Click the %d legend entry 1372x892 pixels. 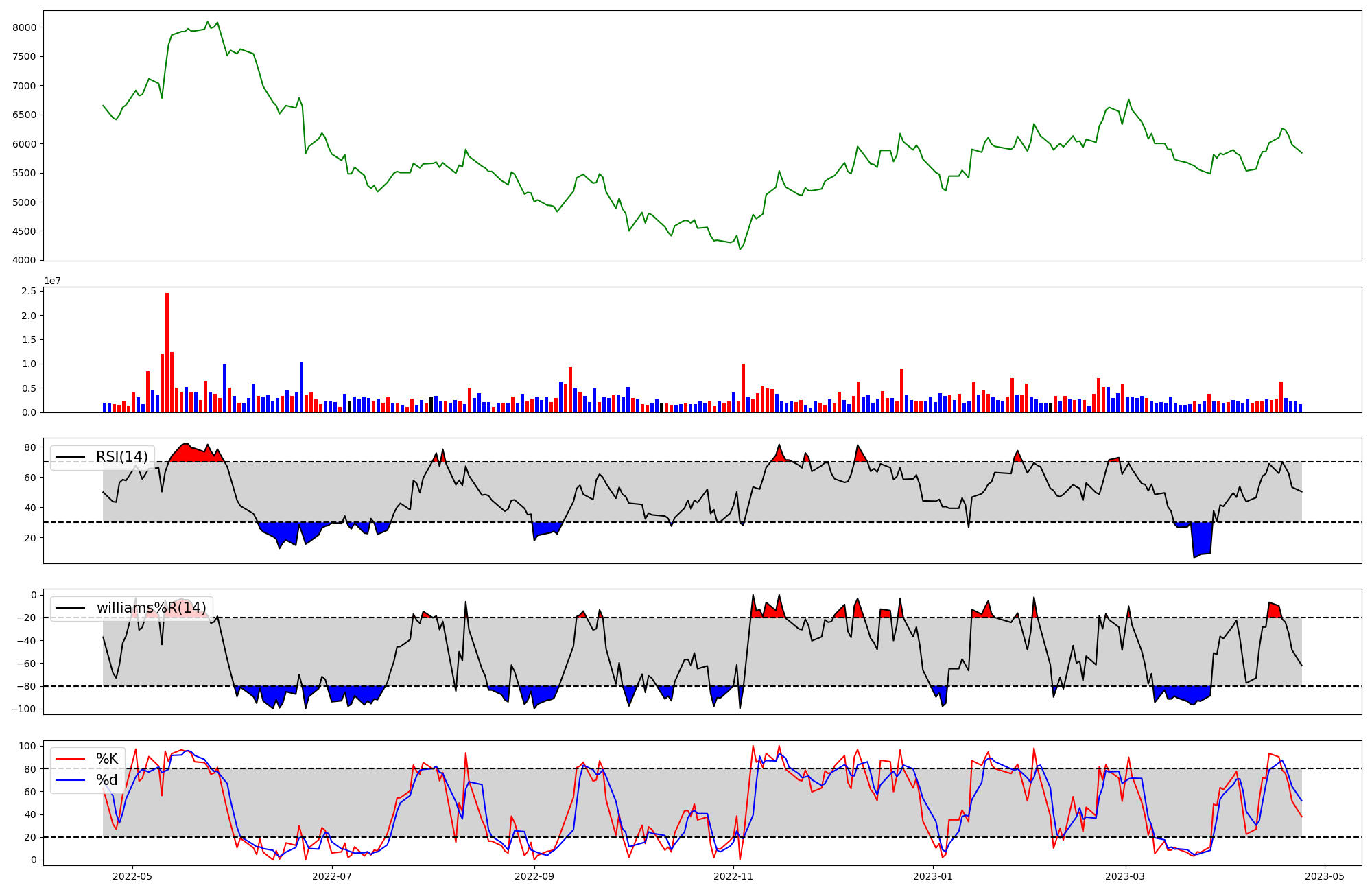point(107,780)
